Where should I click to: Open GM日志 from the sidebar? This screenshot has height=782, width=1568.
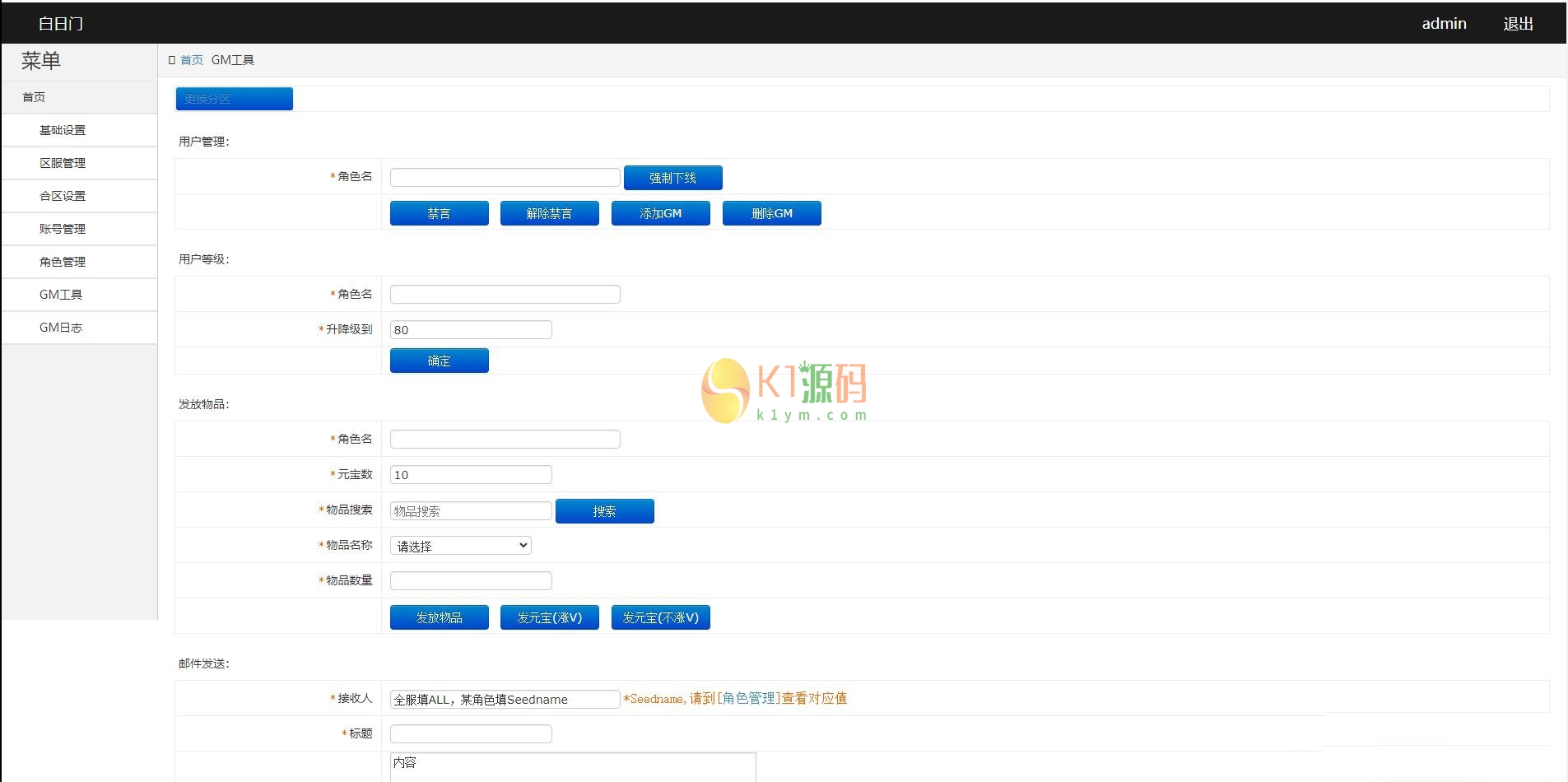(x=61, y=328)
